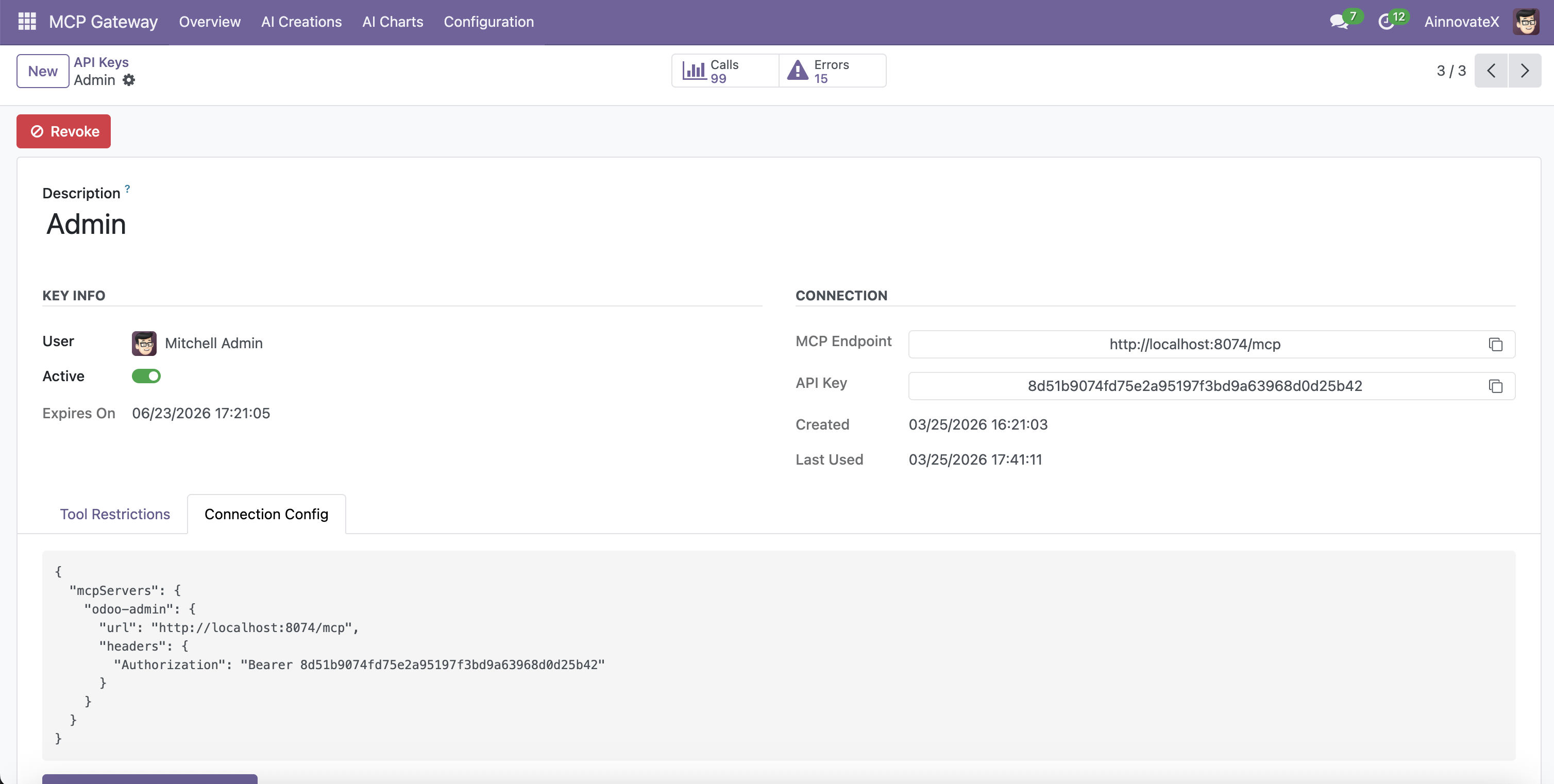Switch to the Tool Restrictions tab
Image resolution: width=1554 pixels, height=784 pixels.
pos(114,515)
